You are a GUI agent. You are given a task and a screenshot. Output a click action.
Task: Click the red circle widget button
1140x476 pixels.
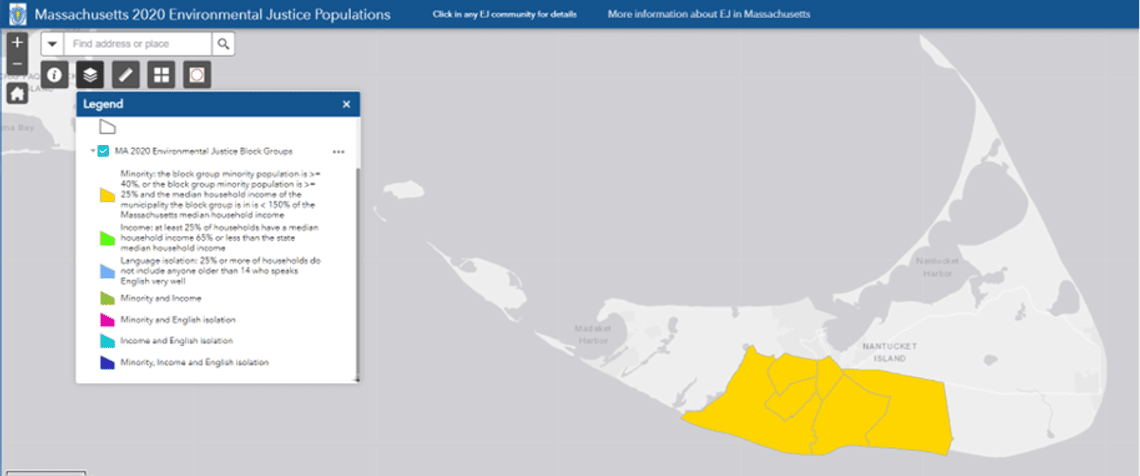click(197, 75)
